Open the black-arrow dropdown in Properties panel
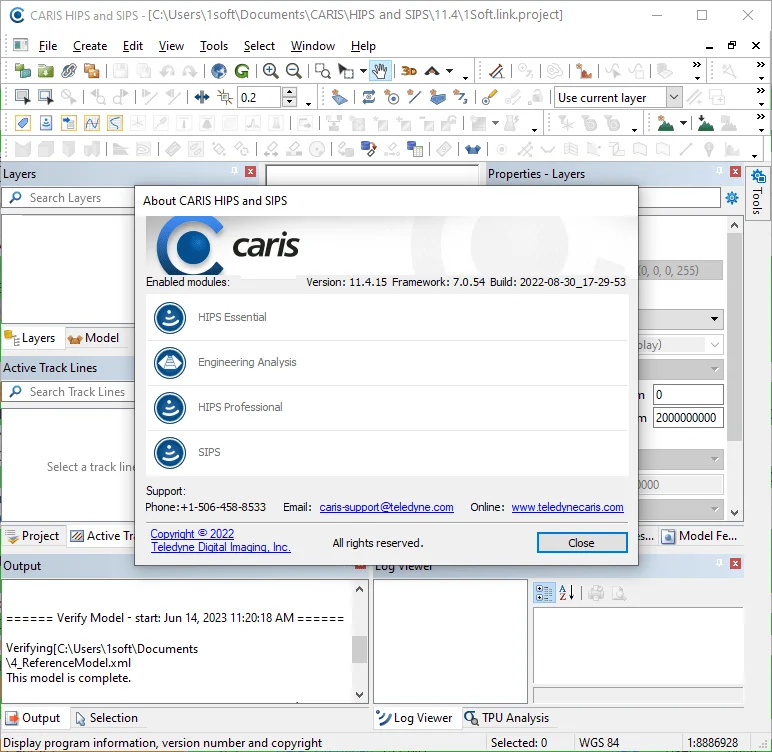772x752 pixels. pyautogui.click(x=714, y=319)
